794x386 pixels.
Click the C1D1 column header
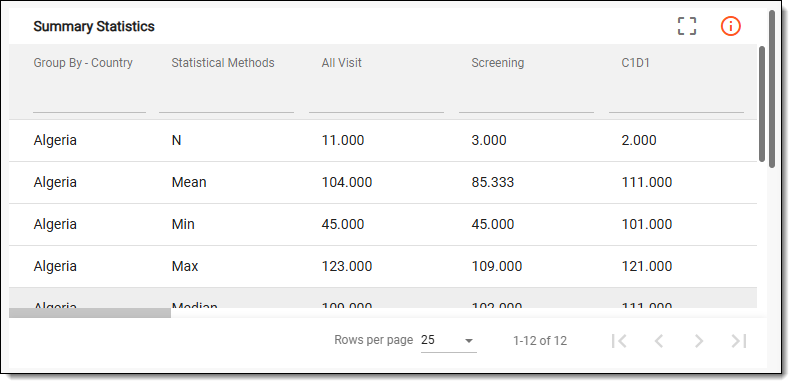[636, 63]
